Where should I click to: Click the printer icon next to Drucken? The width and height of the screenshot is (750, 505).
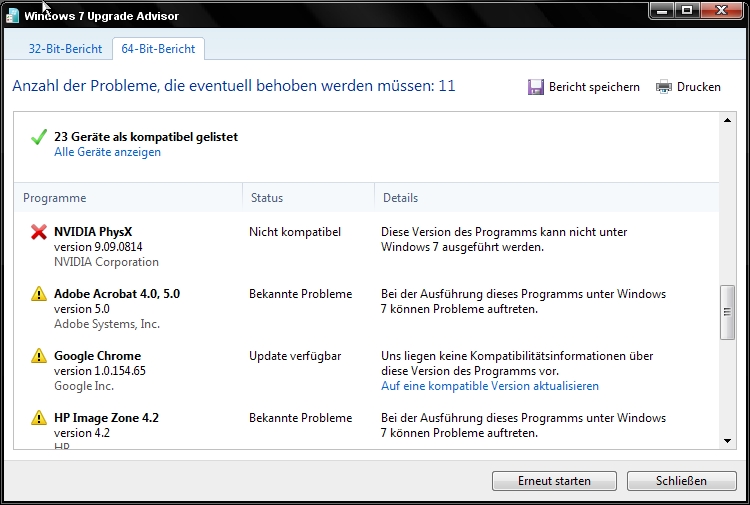point(663,87)
